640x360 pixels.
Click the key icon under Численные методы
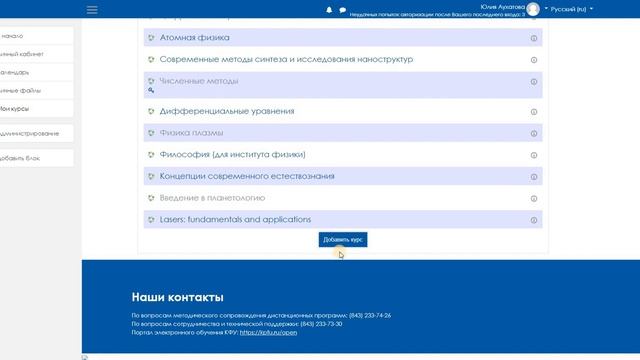pyautogui.click(x=151, y=90)
